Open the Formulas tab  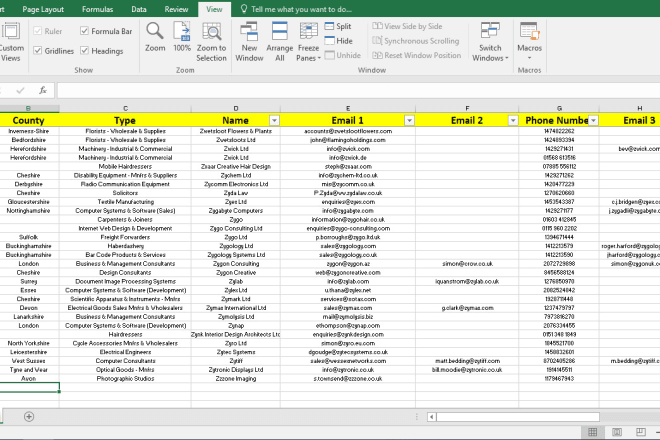pyautogui.click(x=97, y=9)
